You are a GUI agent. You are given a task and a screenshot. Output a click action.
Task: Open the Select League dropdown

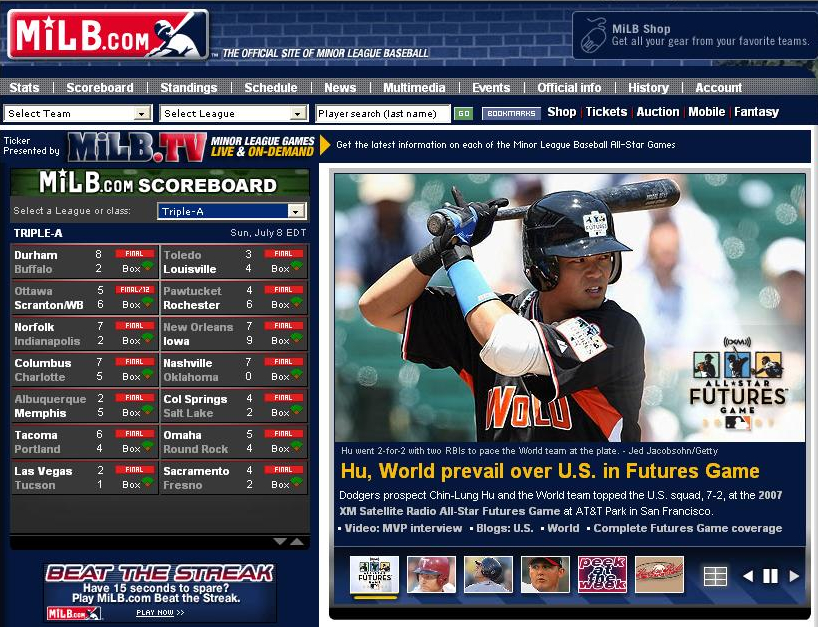(x=233, y=113)
